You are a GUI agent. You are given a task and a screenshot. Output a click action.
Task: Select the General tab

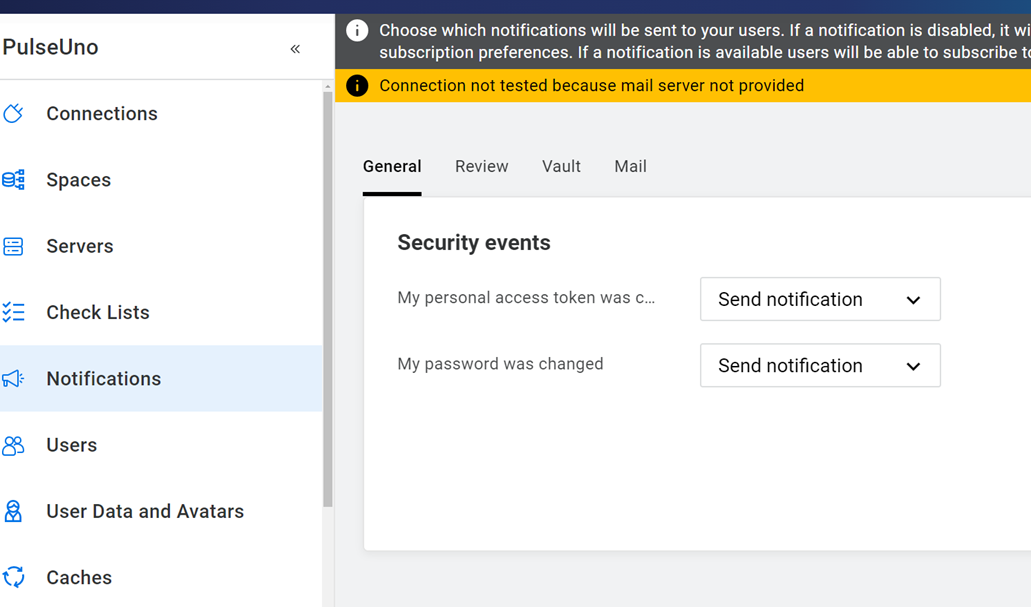392,167
